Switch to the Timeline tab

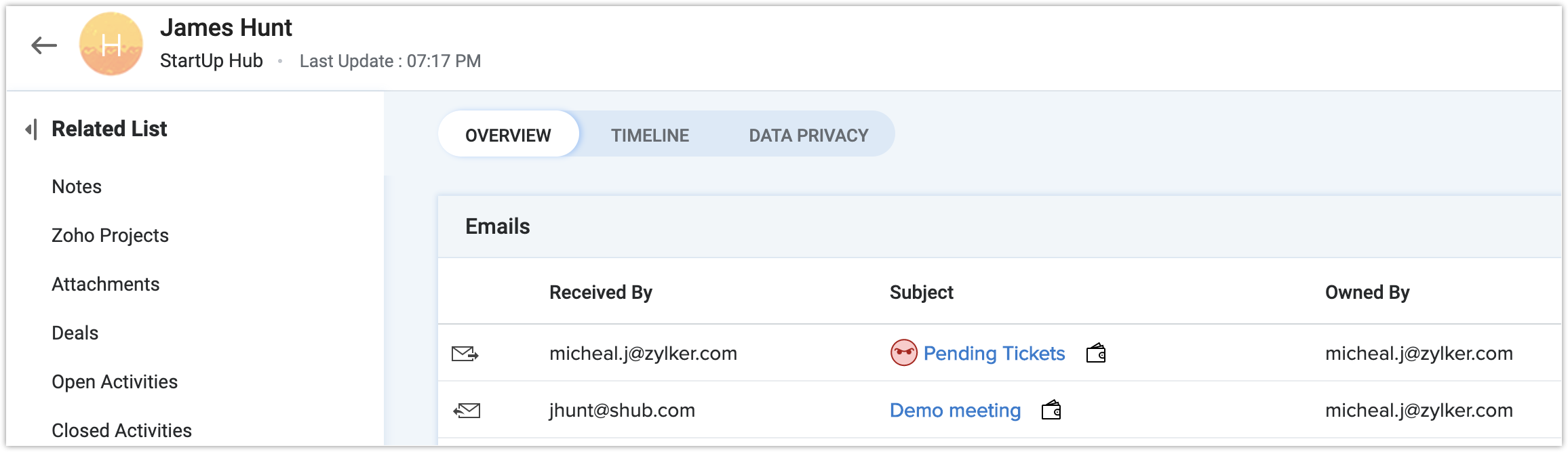pyautogui.click(x=650, y=136)
